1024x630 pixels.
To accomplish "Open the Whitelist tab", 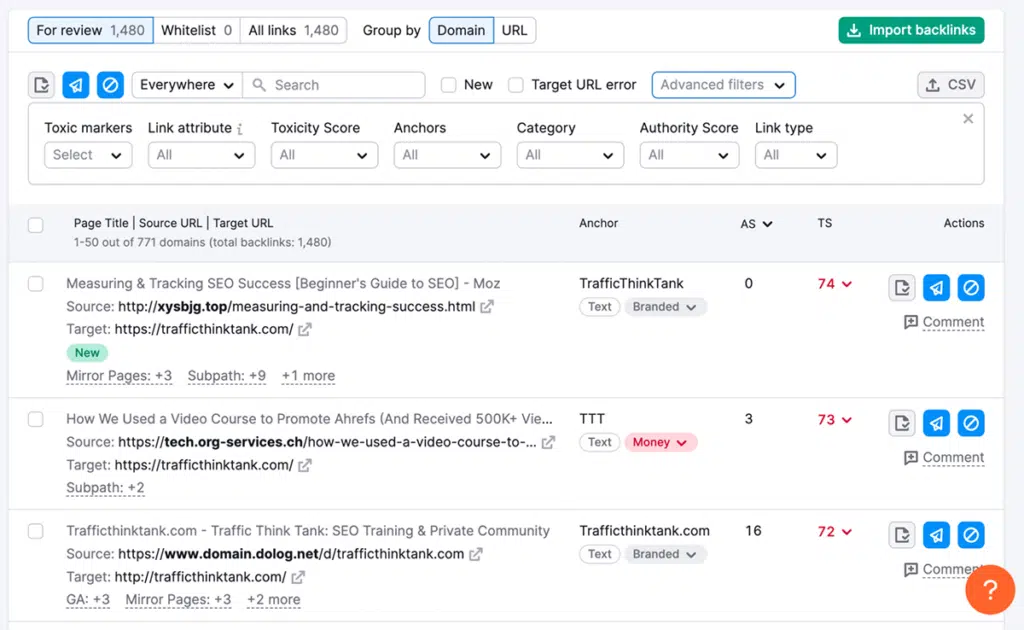I will (x=196, y=30).
